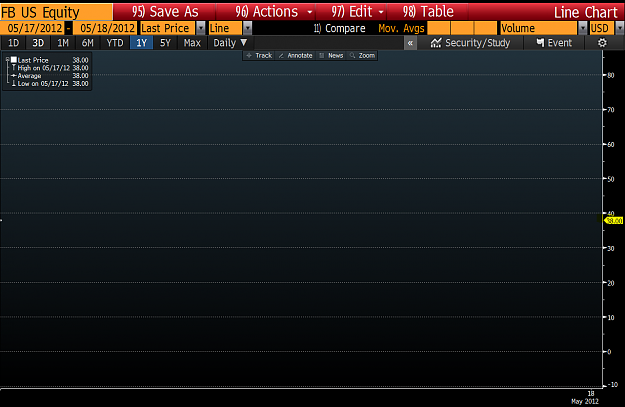The height and width of the screenshot is (407, 625).
Task: Click the 'Average' legend row
Action: (50, 76)
